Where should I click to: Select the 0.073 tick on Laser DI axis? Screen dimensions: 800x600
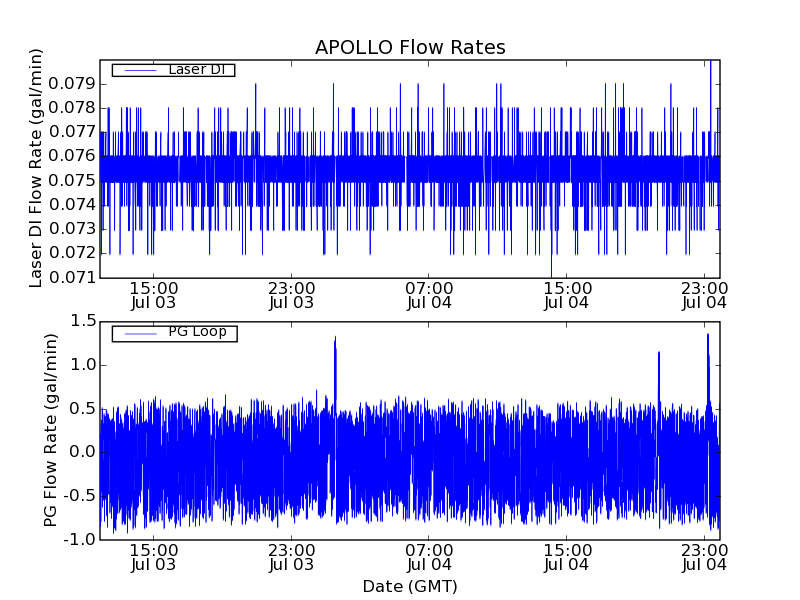[x=72, y=229]
